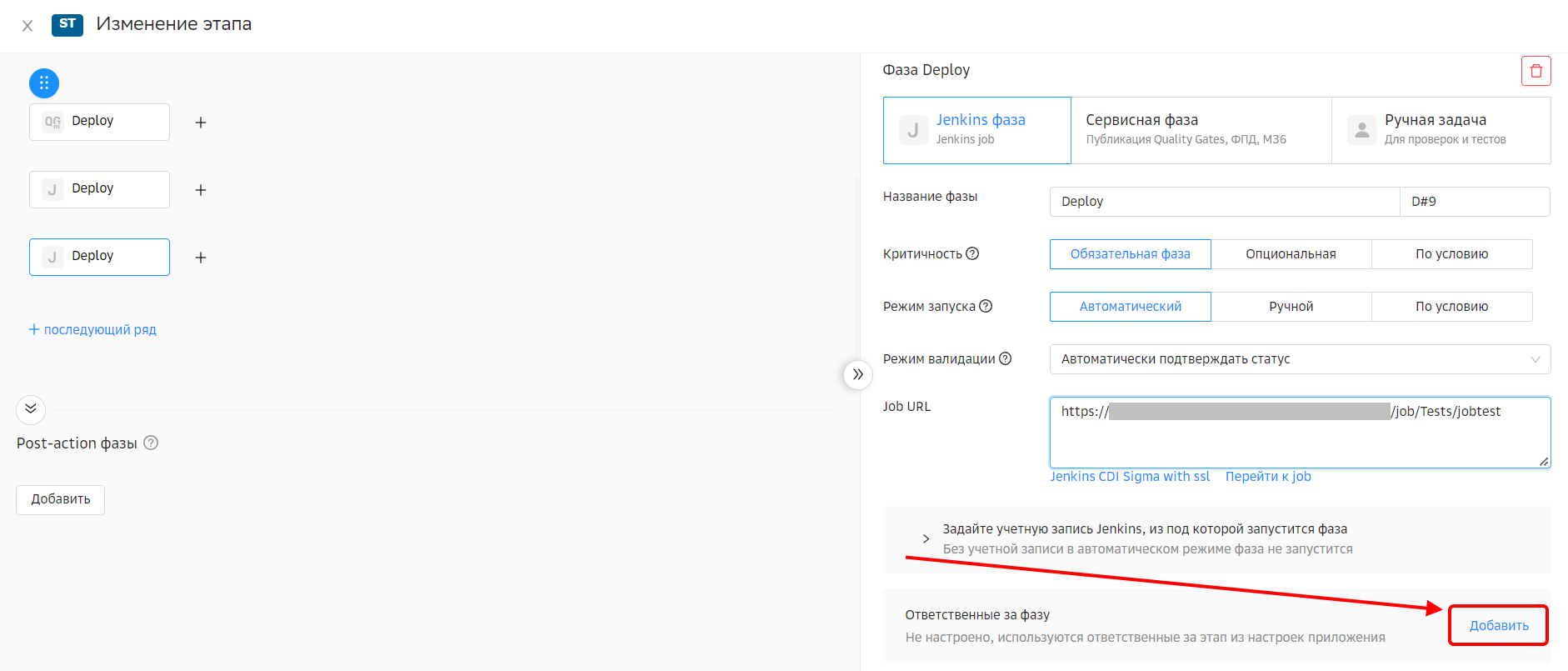
Task: Choose По условию in Критичность row
Action: click(x=1451, y=254)
